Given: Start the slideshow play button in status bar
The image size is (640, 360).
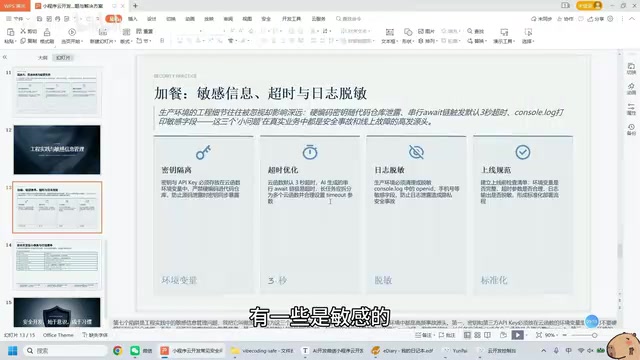Looking at the screenshot, I should pyautogui.click(x=518, y=335).
